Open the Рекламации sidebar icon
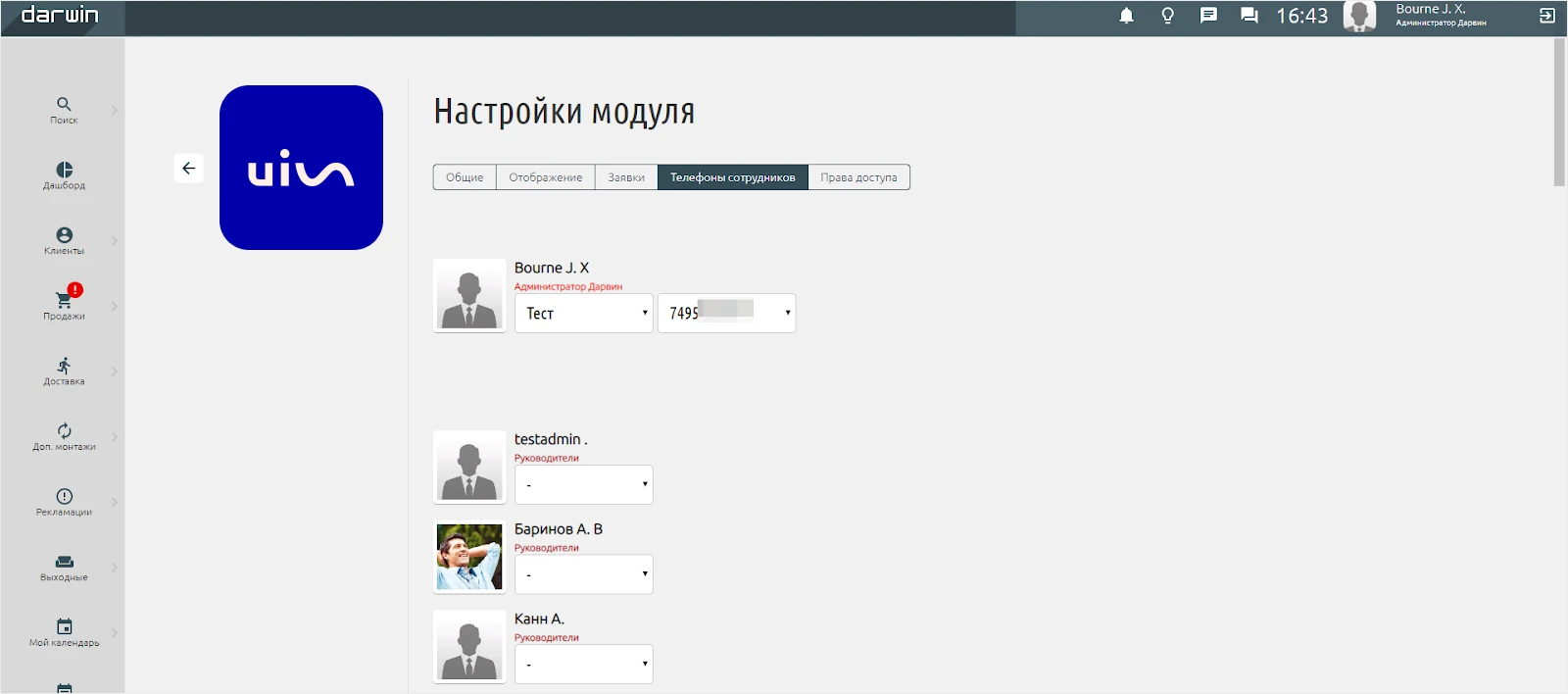 point(64,496)
